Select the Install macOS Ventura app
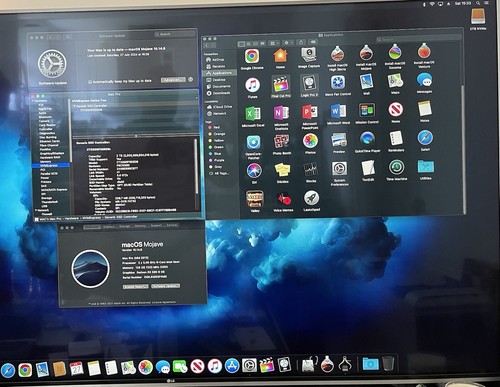The height and width of the screenshot is (387, 500). 424,52
